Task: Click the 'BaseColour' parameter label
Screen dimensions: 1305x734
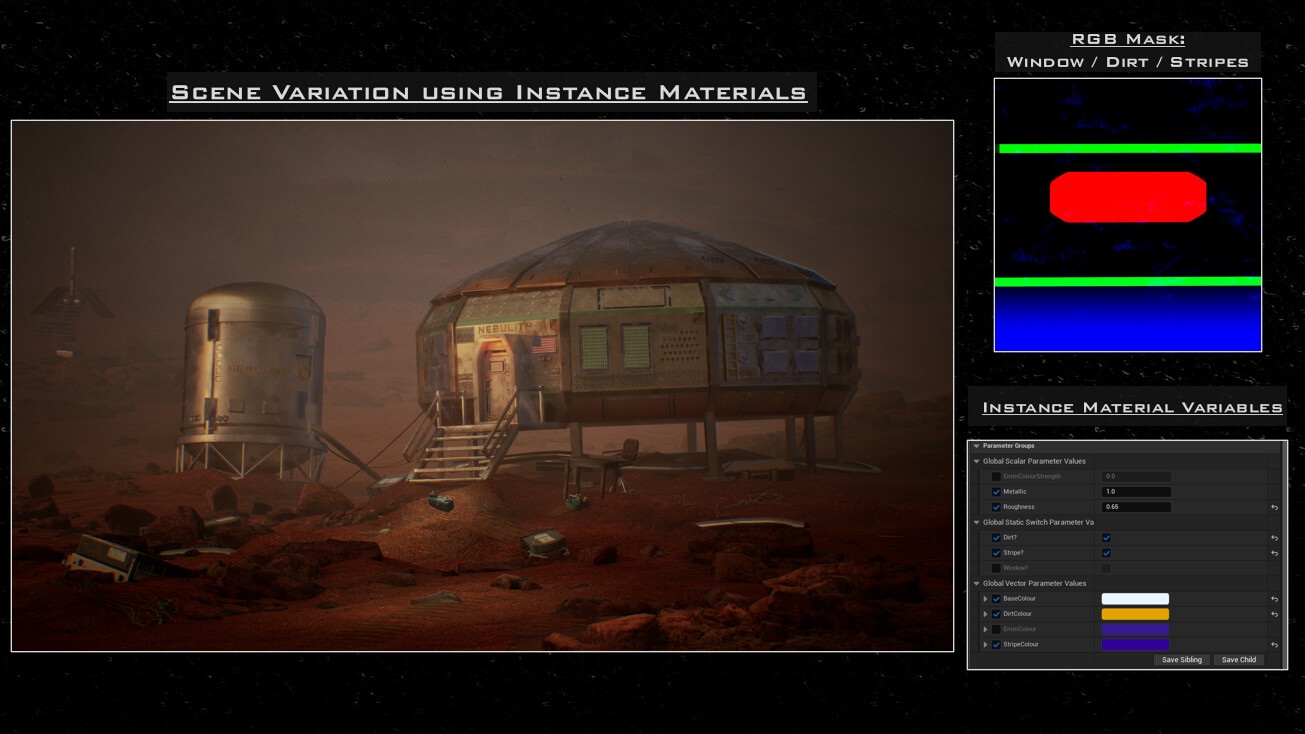Action: pyautogui.click(x=1020, y=599)
